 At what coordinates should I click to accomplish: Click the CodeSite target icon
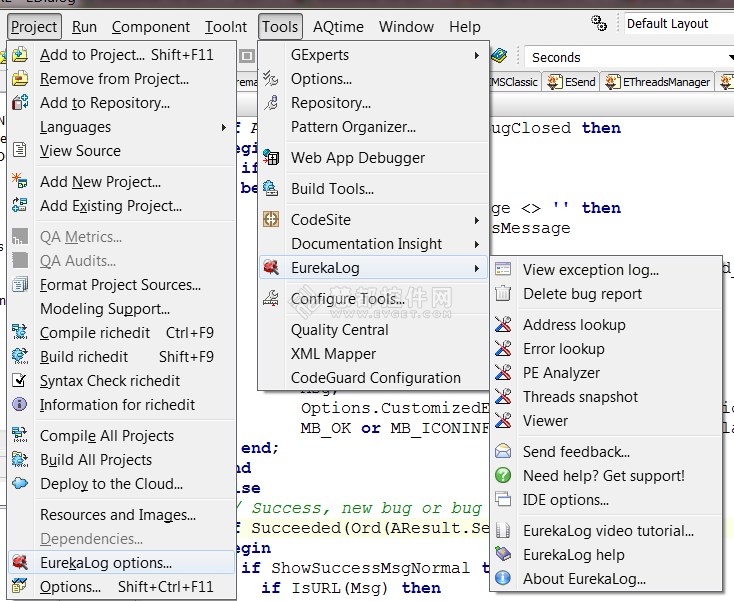pos(271,219)
